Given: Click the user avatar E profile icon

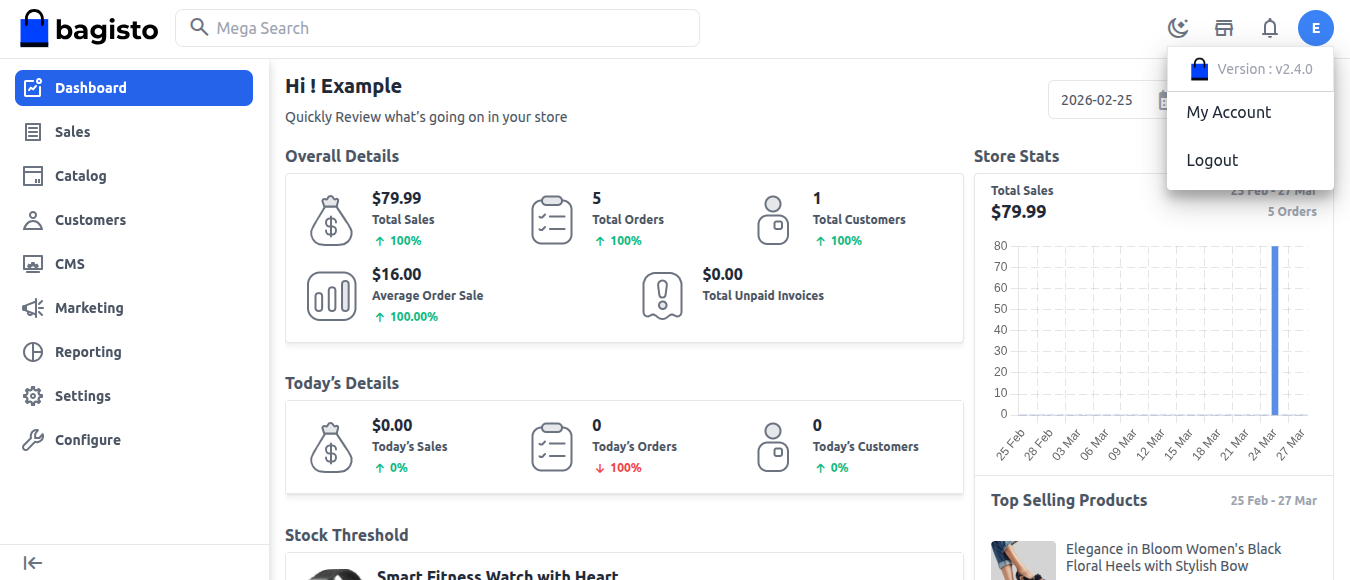Looking at the screenshot, I should [1315, 28].
